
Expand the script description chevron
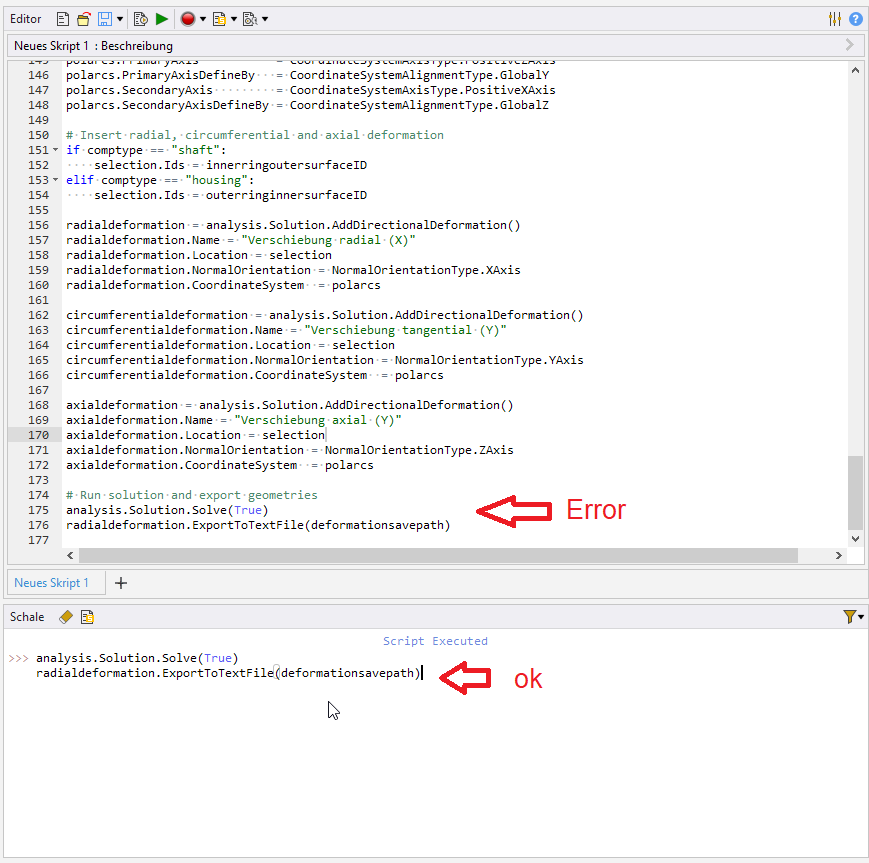pos(850,45)
